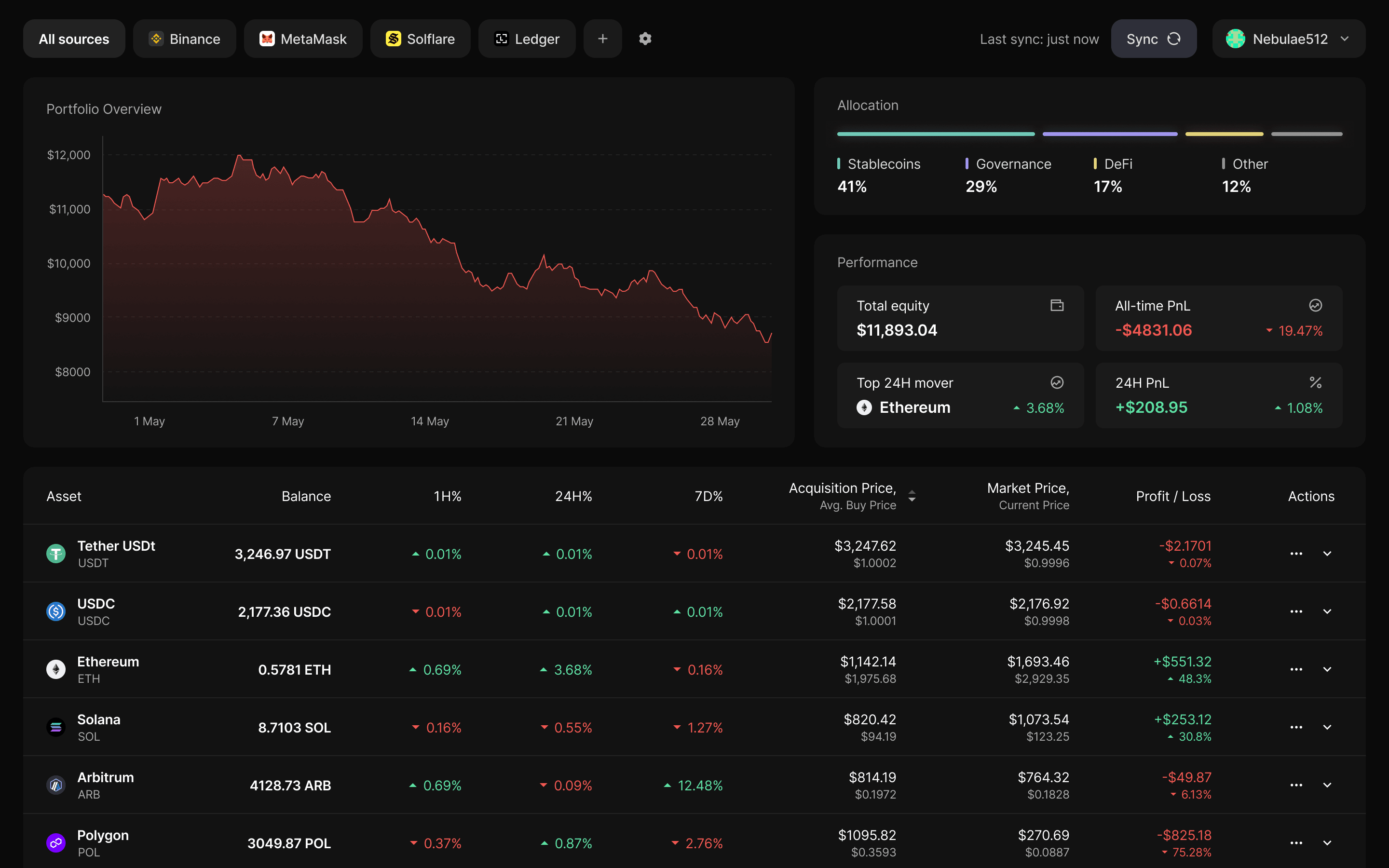Expand the Arbitrum row chevron
The image size is (1389, 868).
(1327, 785)
